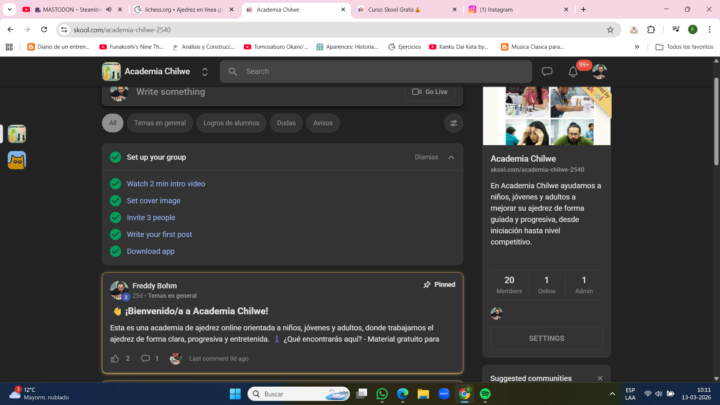Focus the Skool Search field
Screen dimensions: 720x405
(376, 72)
